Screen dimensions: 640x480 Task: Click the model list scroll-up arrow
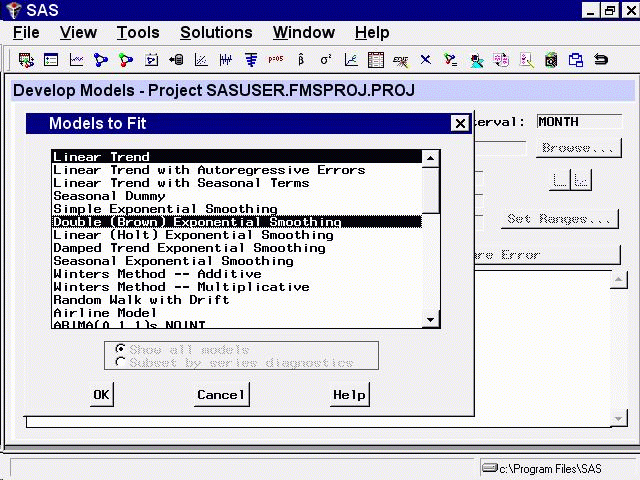pos(430,158)
